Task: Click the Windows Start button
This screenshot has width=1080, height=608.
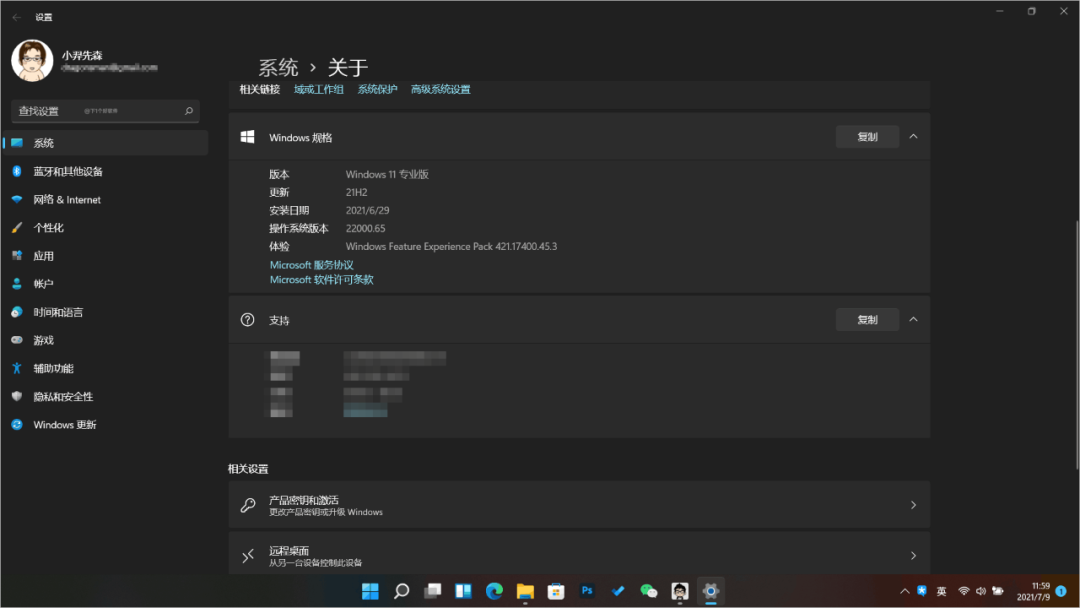Action: (370, 591)
